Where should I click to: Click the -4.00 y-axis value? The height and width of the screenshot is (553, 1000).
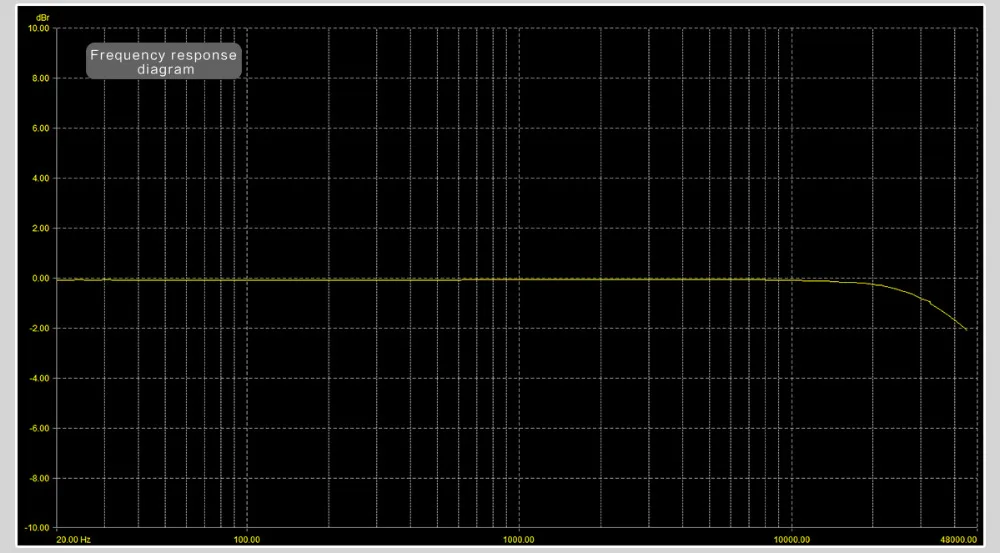[40, 378]
